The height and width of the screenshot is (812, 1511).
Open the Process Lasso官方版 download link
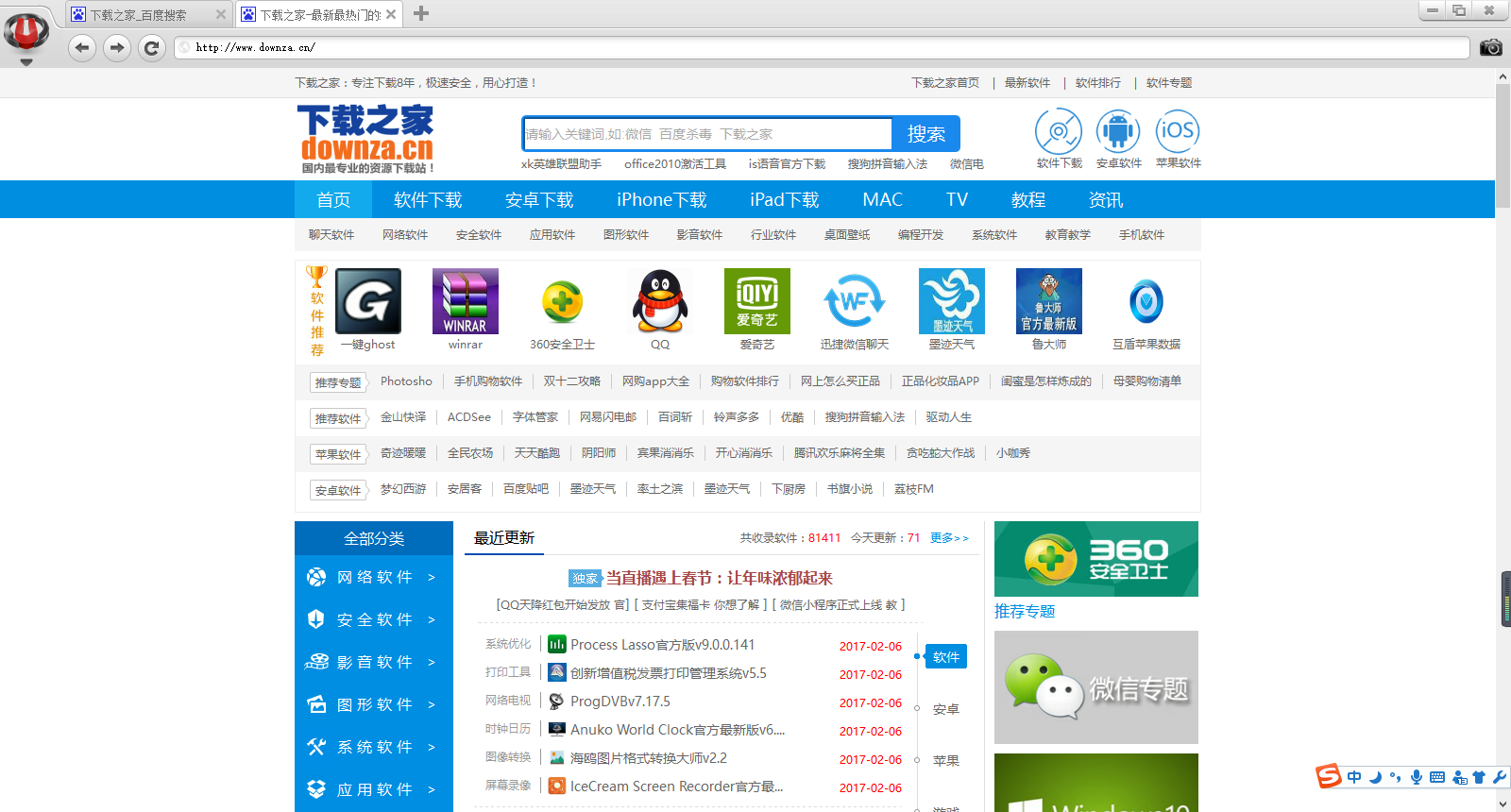tap(662, 645)
